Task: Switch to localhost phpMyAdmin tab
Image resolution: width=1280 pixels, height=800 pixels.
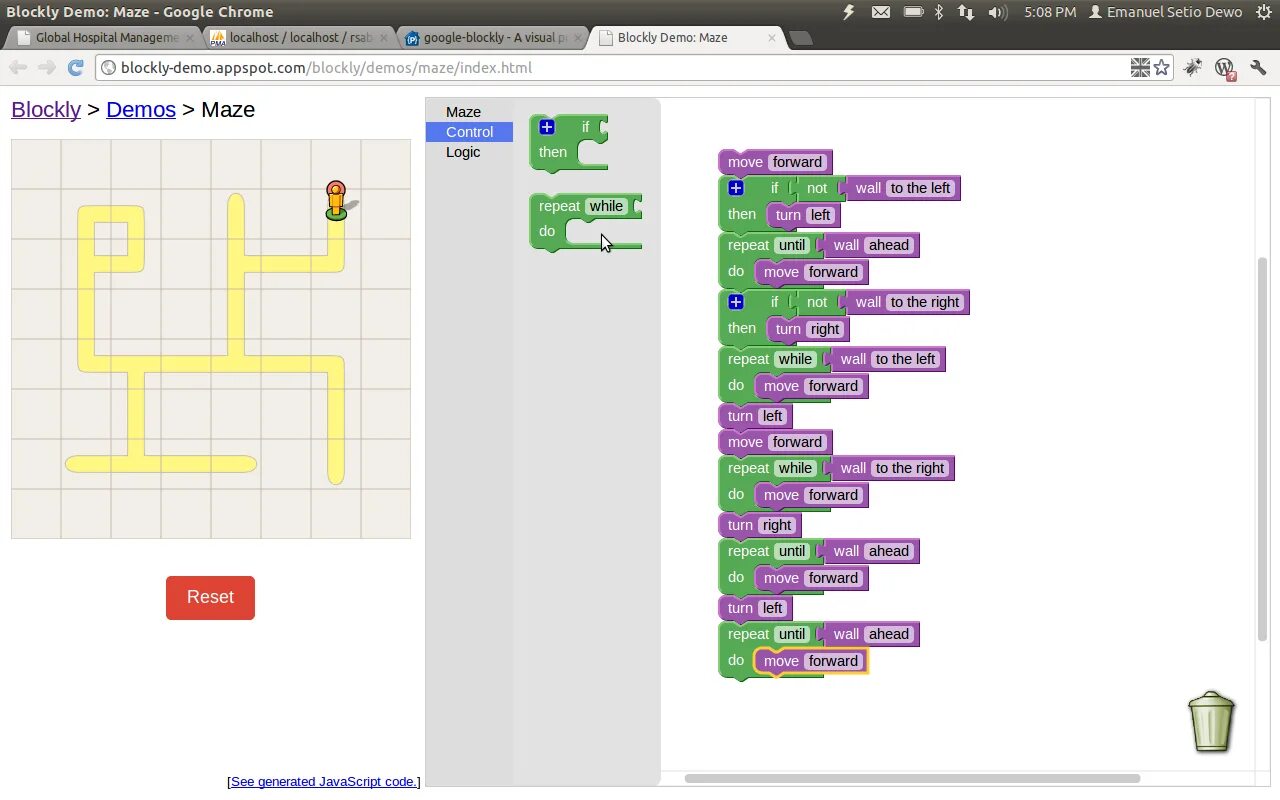Action: point(298,38)
